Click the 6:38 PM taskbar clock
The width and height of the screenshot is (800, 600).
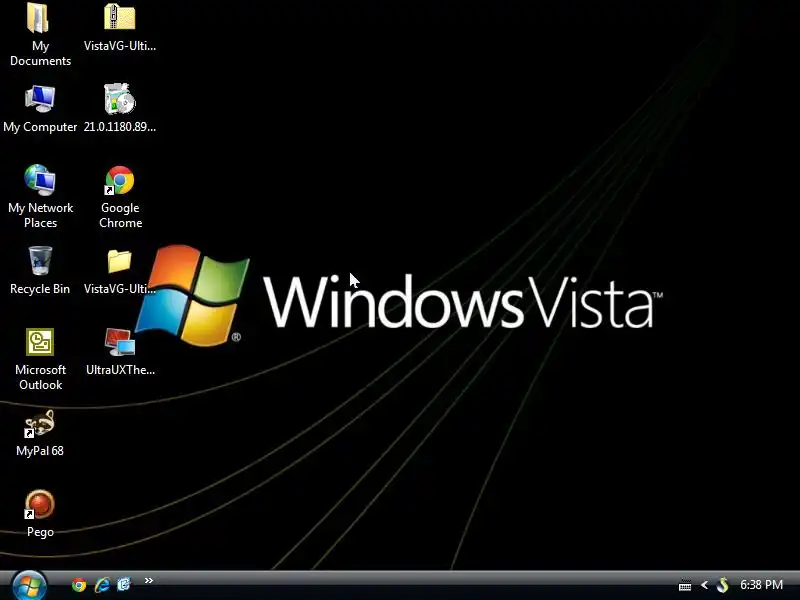pos(761,585)
